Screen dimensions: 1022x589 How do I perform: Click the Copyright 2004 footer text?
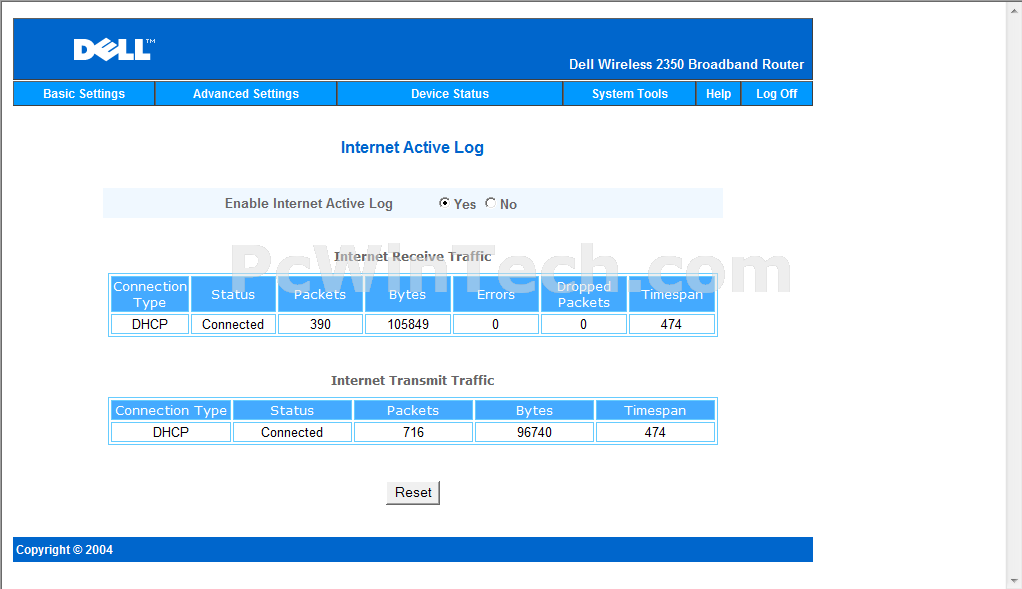tap(65, 550)
